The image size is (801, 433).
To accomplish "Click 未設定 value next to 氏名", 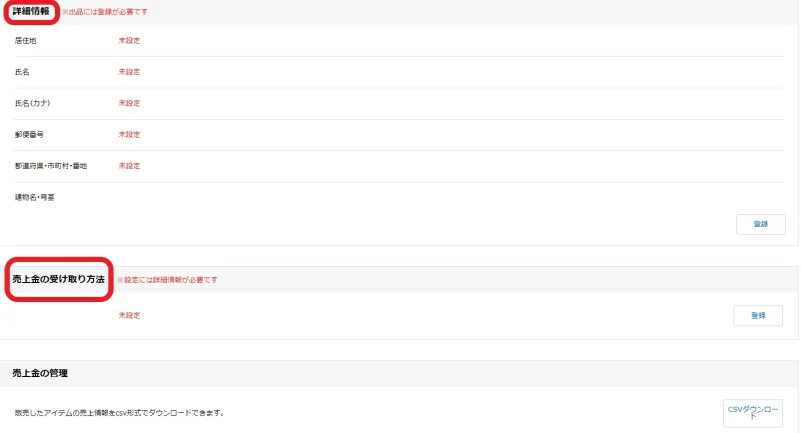I will (x=129, y=72).
